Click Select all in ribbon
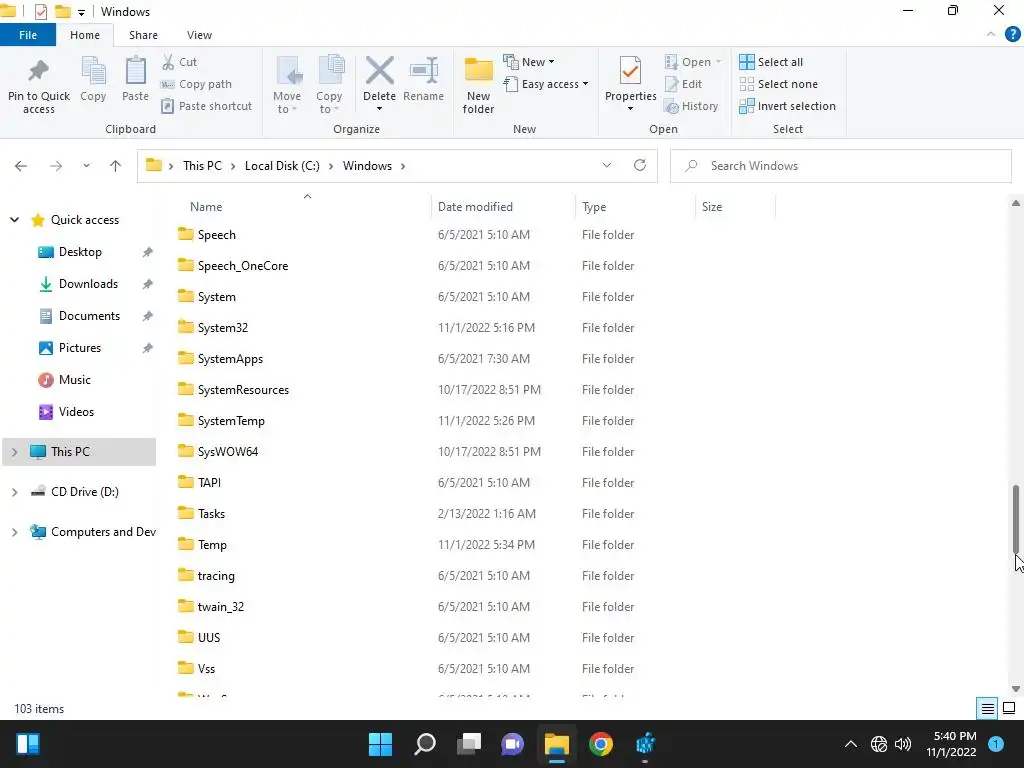 coord(771,62)
